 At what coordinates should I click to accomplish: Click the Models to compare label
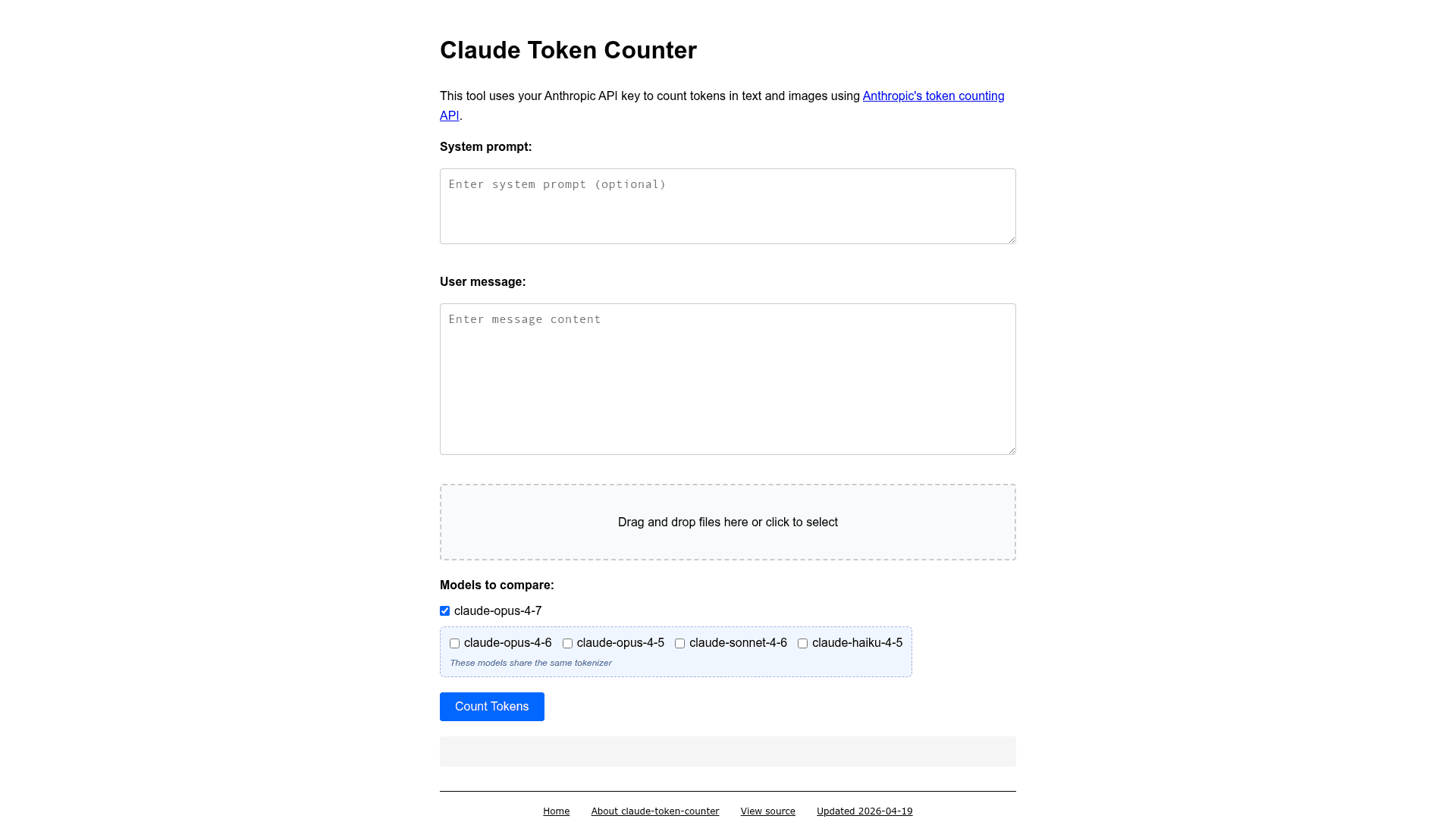click(497, 585)
